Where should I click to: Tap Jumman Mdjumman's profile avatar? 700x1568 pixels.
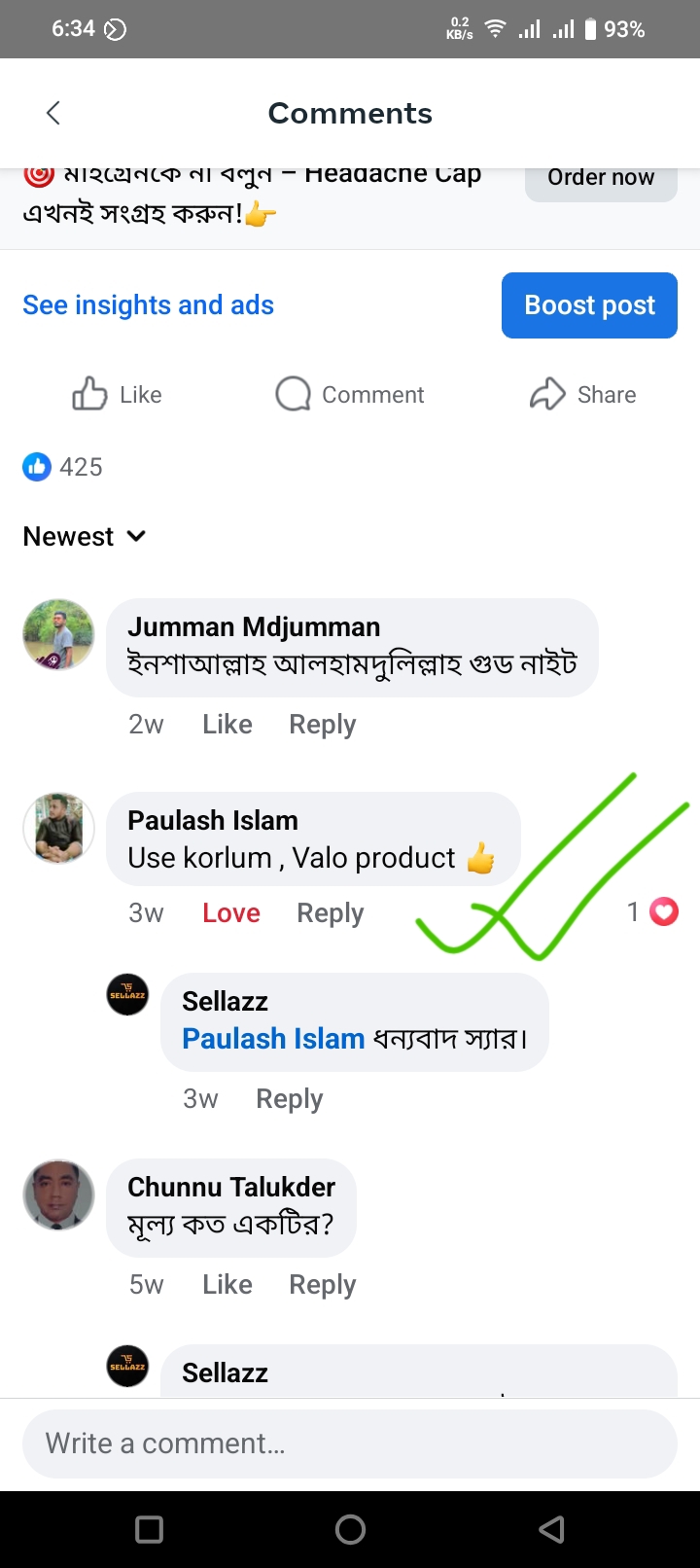click(58, 634)
